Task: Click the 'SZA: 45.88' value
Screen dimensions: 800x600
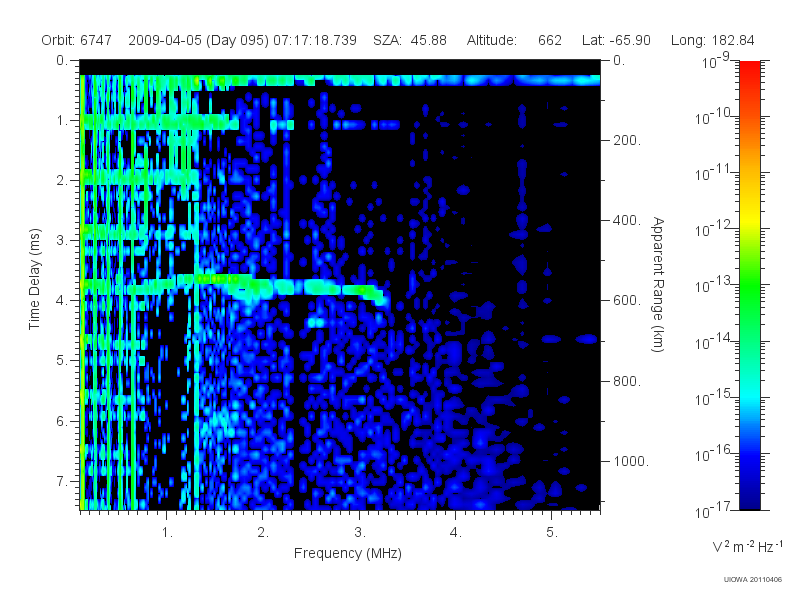Action: click(x=410, y=40)
